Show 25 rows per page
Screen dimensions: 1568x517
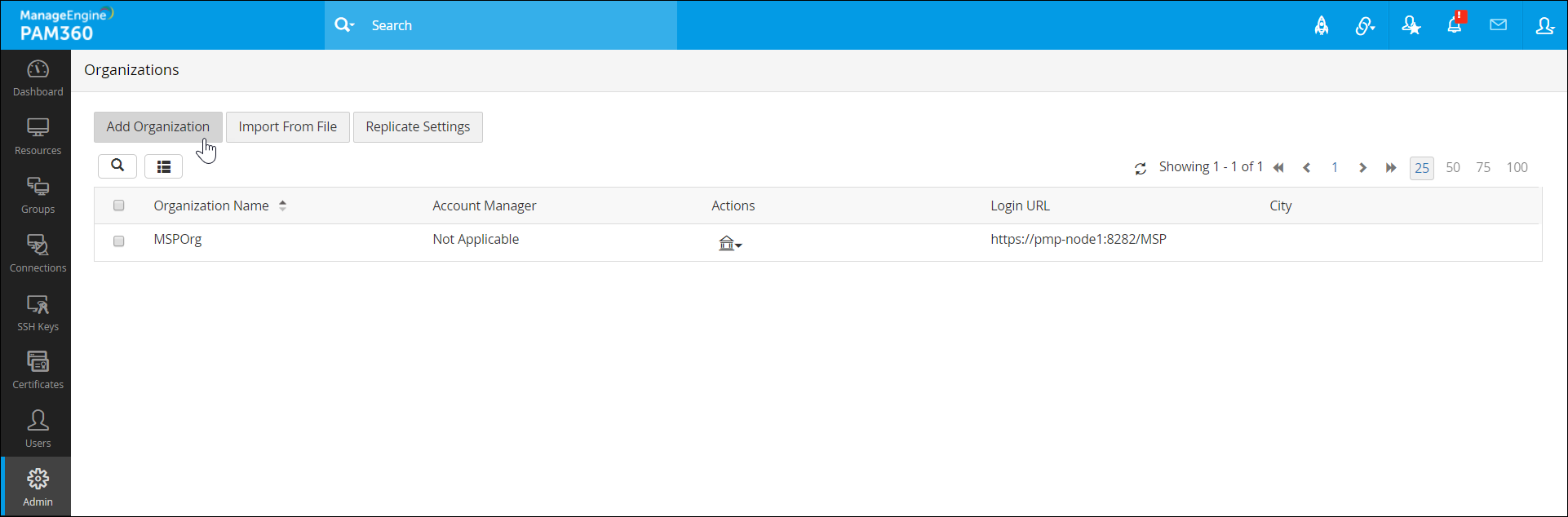[x=1422, y=168]
